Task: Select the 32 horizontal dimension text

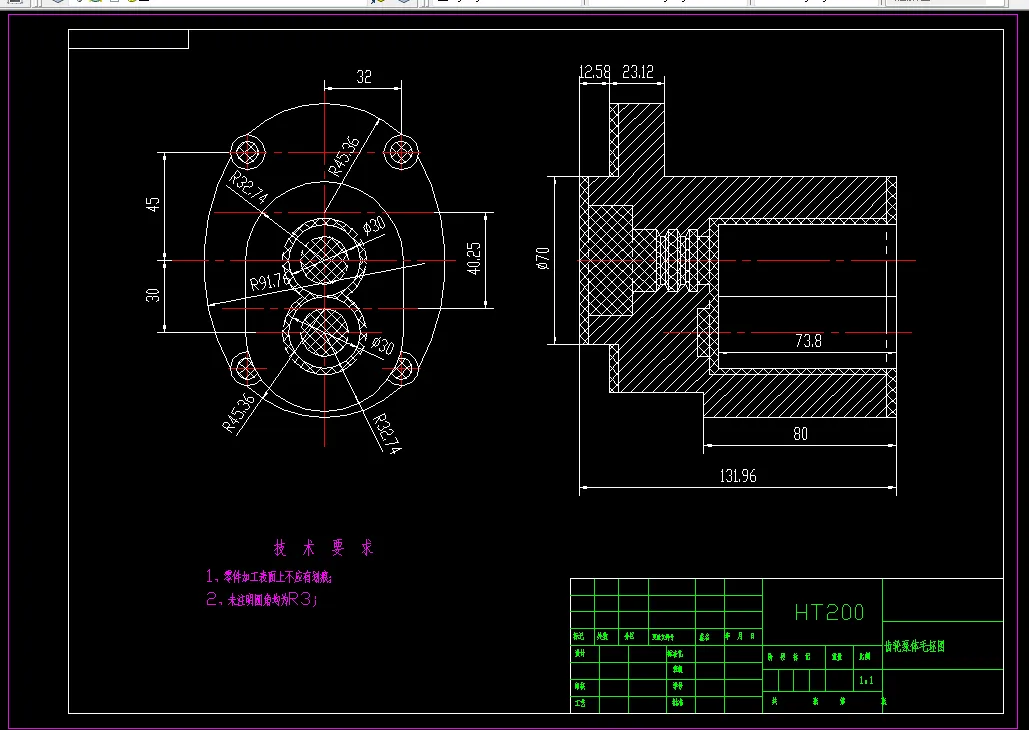Action: coord(364,77)
